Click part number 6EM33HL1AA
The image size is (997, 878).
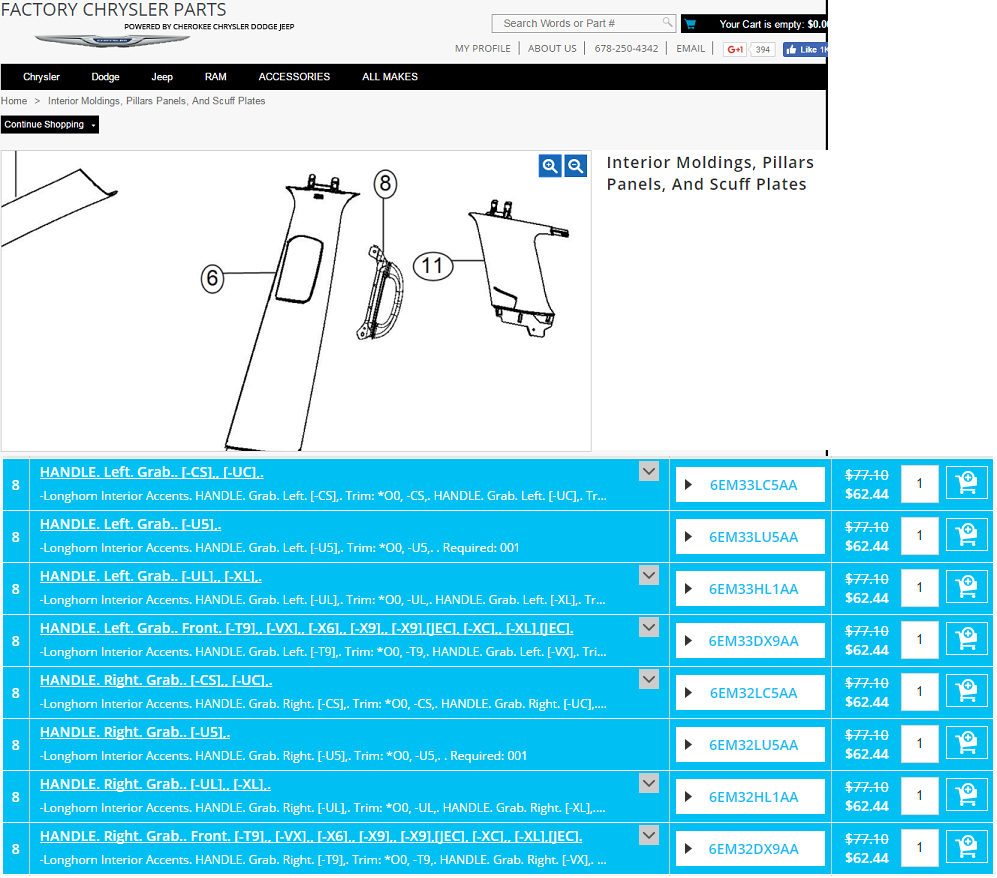753,589
